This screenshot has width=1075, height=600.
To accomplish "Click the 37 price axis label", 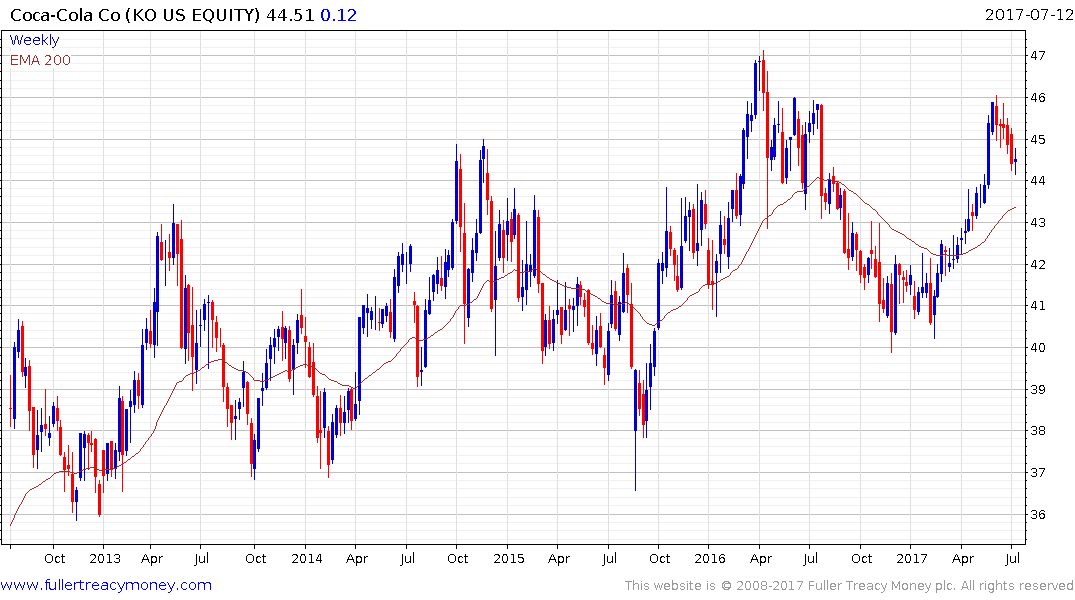I will pyautogui.click(x=1037, y=472).
